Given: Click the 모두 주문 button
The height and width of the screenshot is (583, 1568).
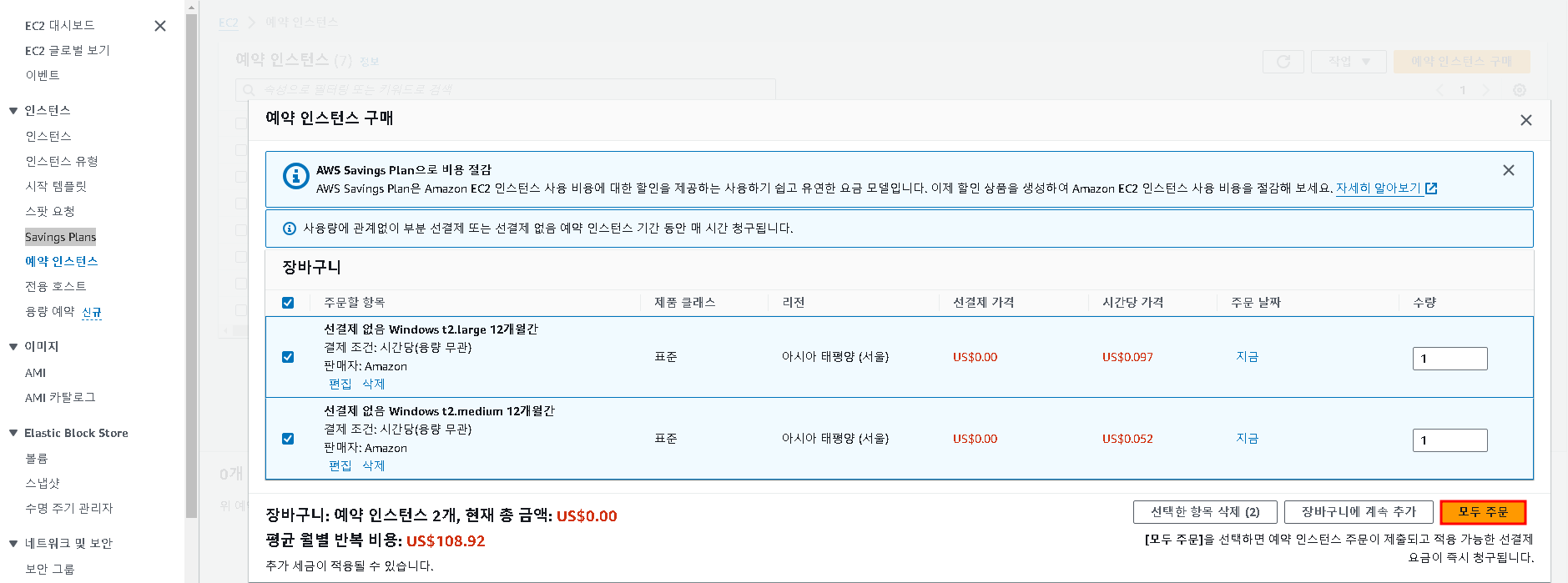Looking at the screenshot, I should tap(1483, 512).
